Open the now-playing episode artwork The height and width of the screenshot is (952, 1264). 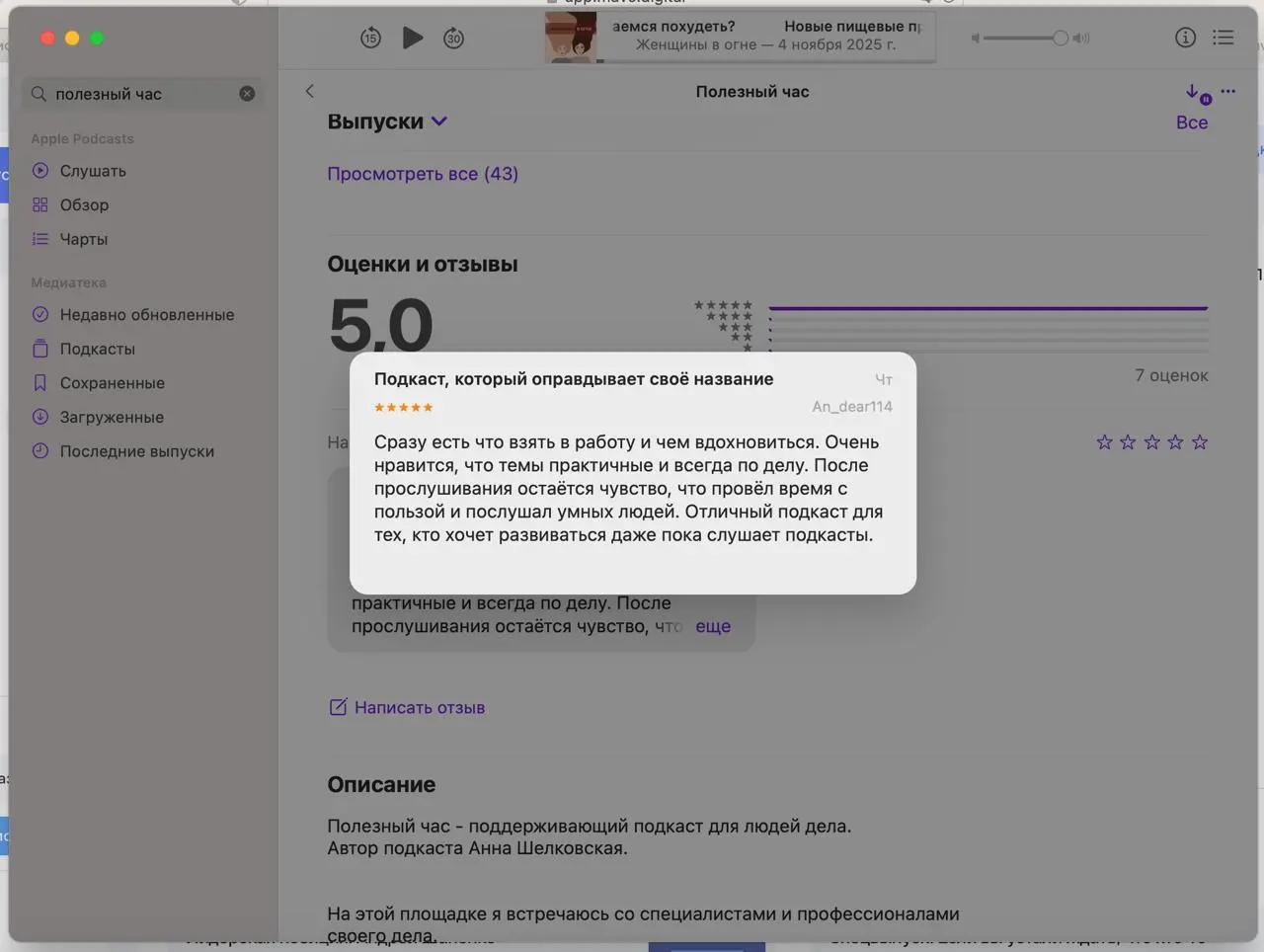571,38
